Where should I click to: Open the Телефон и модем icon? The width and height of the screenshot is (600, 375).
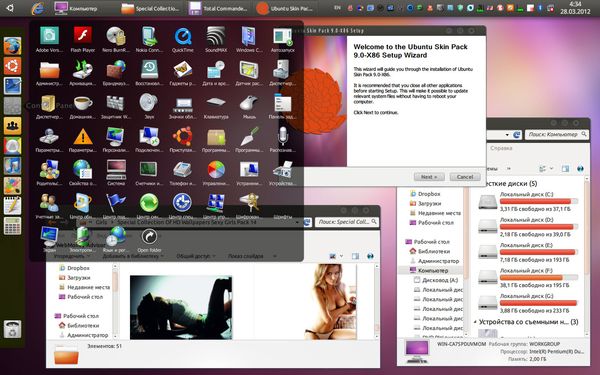(x=183, y=173)
